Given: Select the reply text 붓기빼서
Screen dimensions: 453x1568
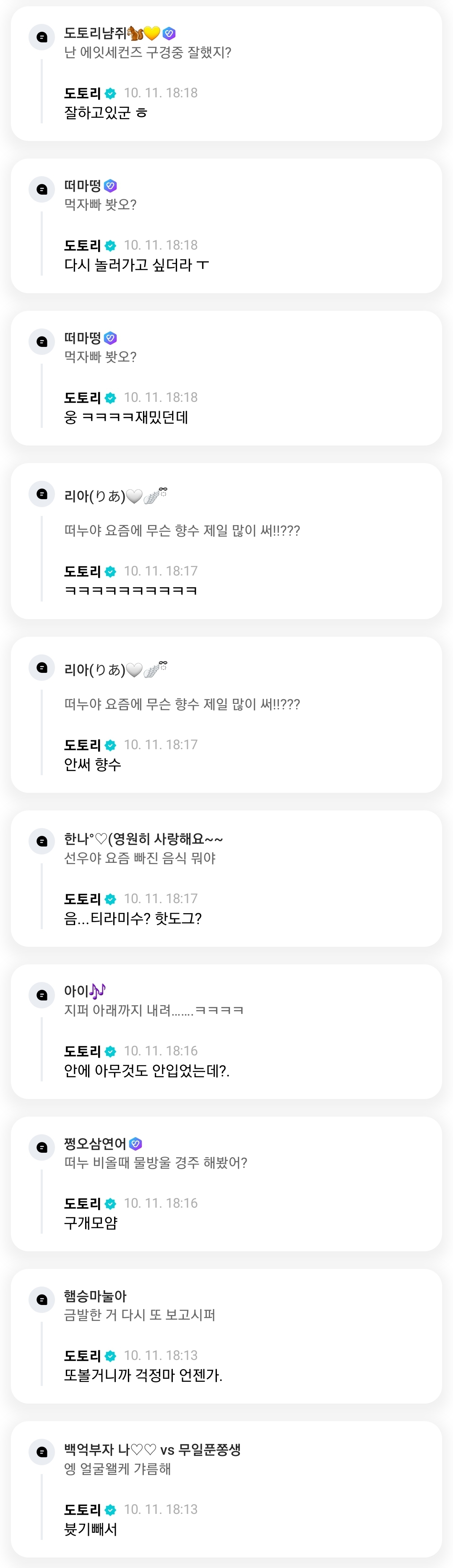Looking at the screenshot, I should (x=91, y=1529).
